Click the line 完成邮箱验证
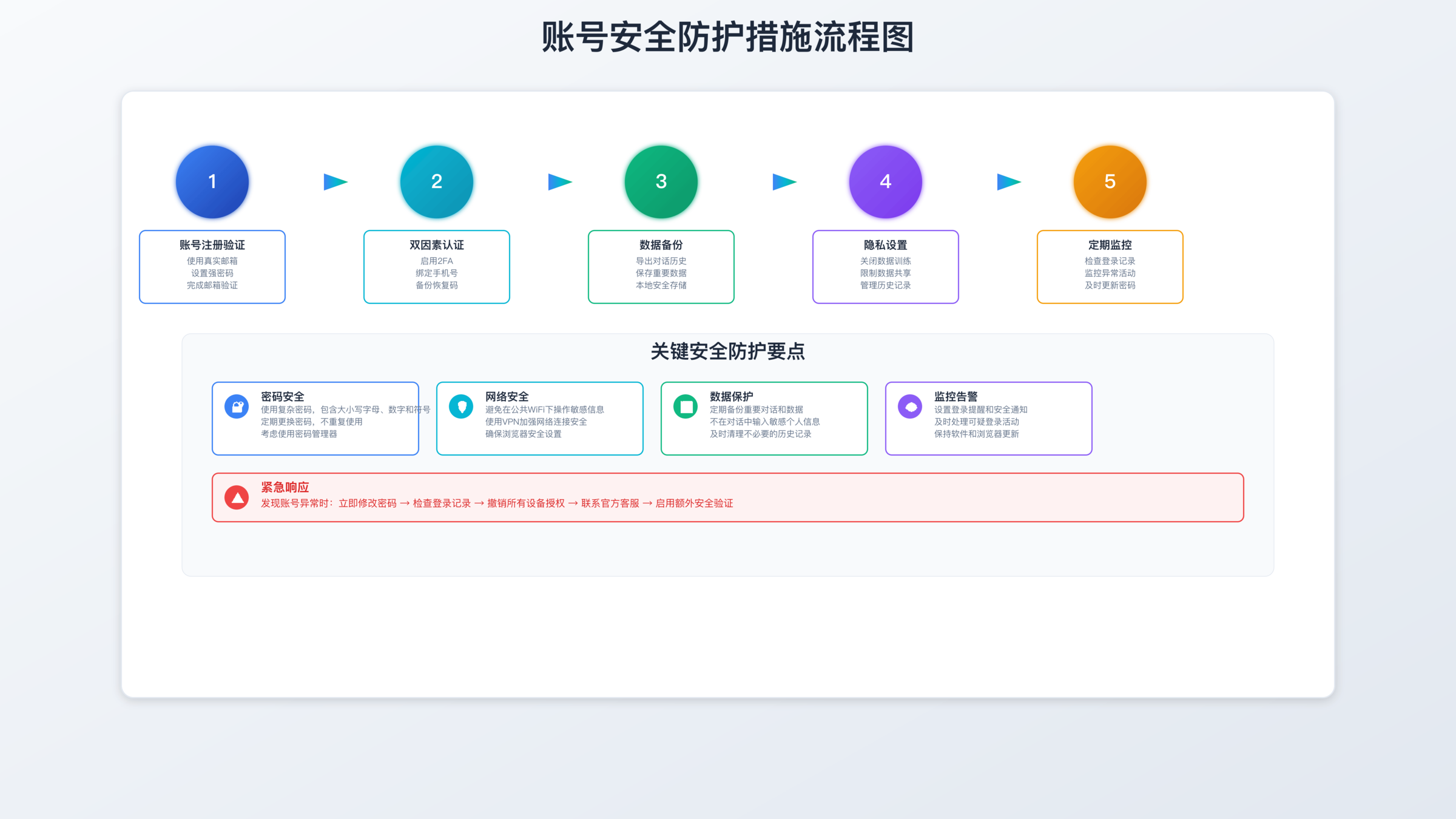The height and width of the screenshot is (819, 1456). [212, 285]
